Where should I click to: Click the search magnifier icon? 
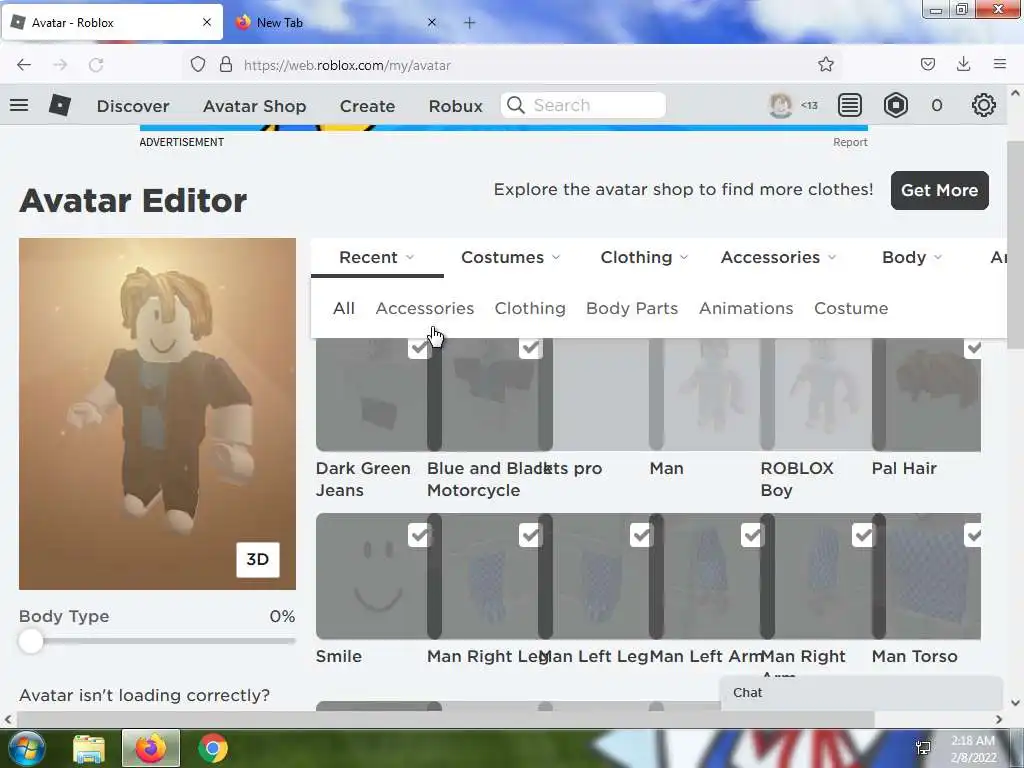point(516,105)
